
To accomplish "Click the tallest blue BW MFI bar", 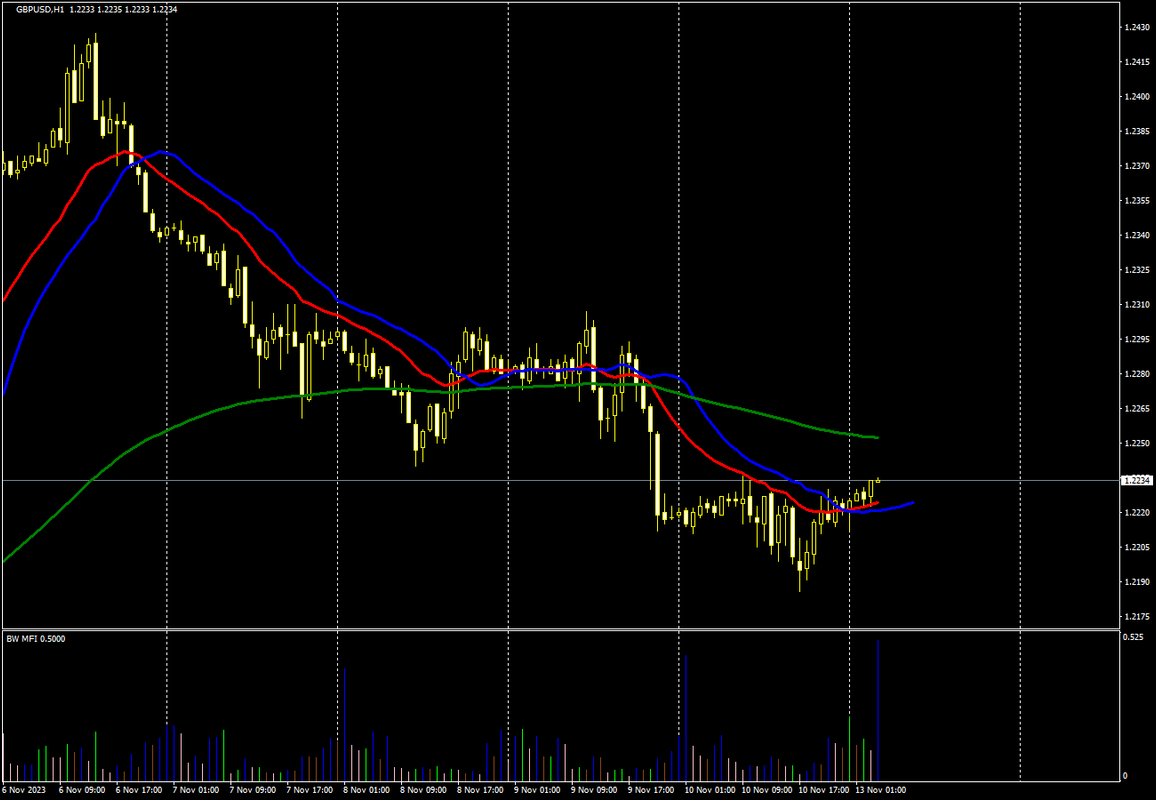I will click(878, 709).
